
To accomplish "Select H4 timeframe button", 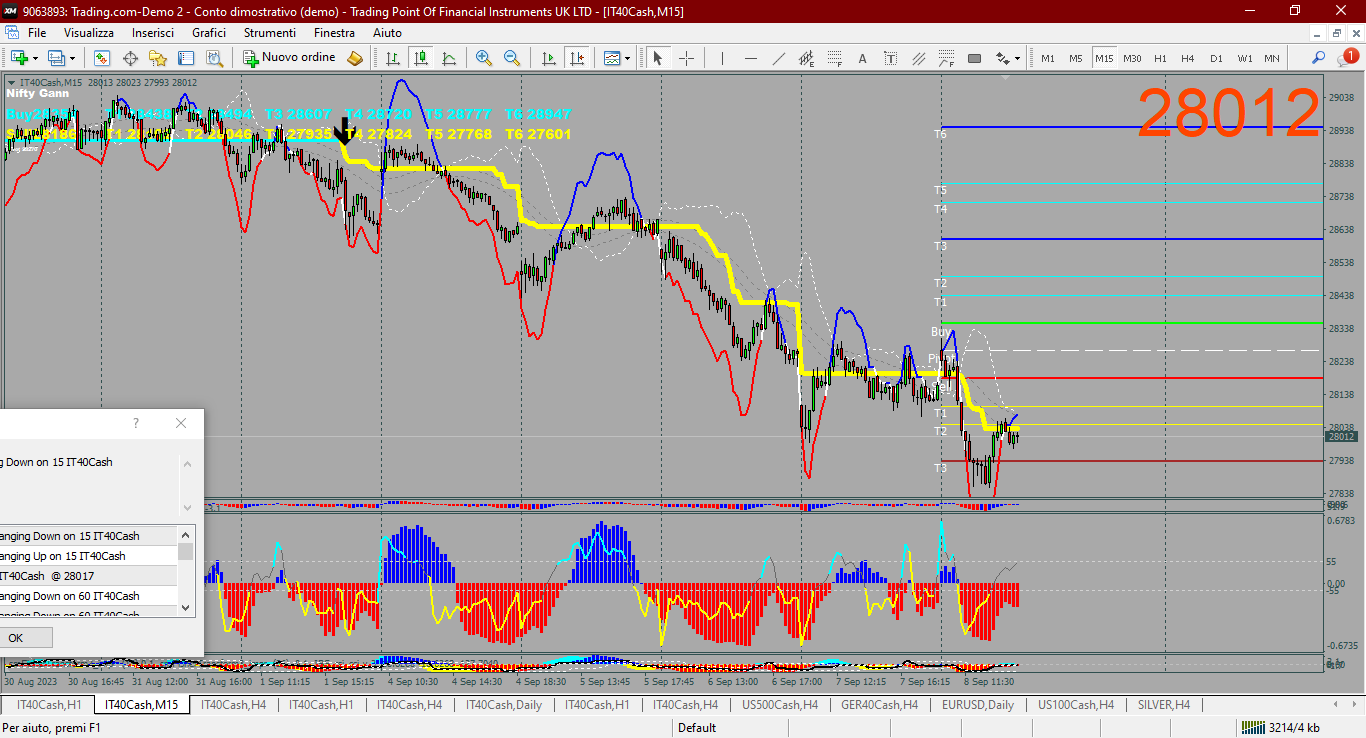I will pos(1188,58).
